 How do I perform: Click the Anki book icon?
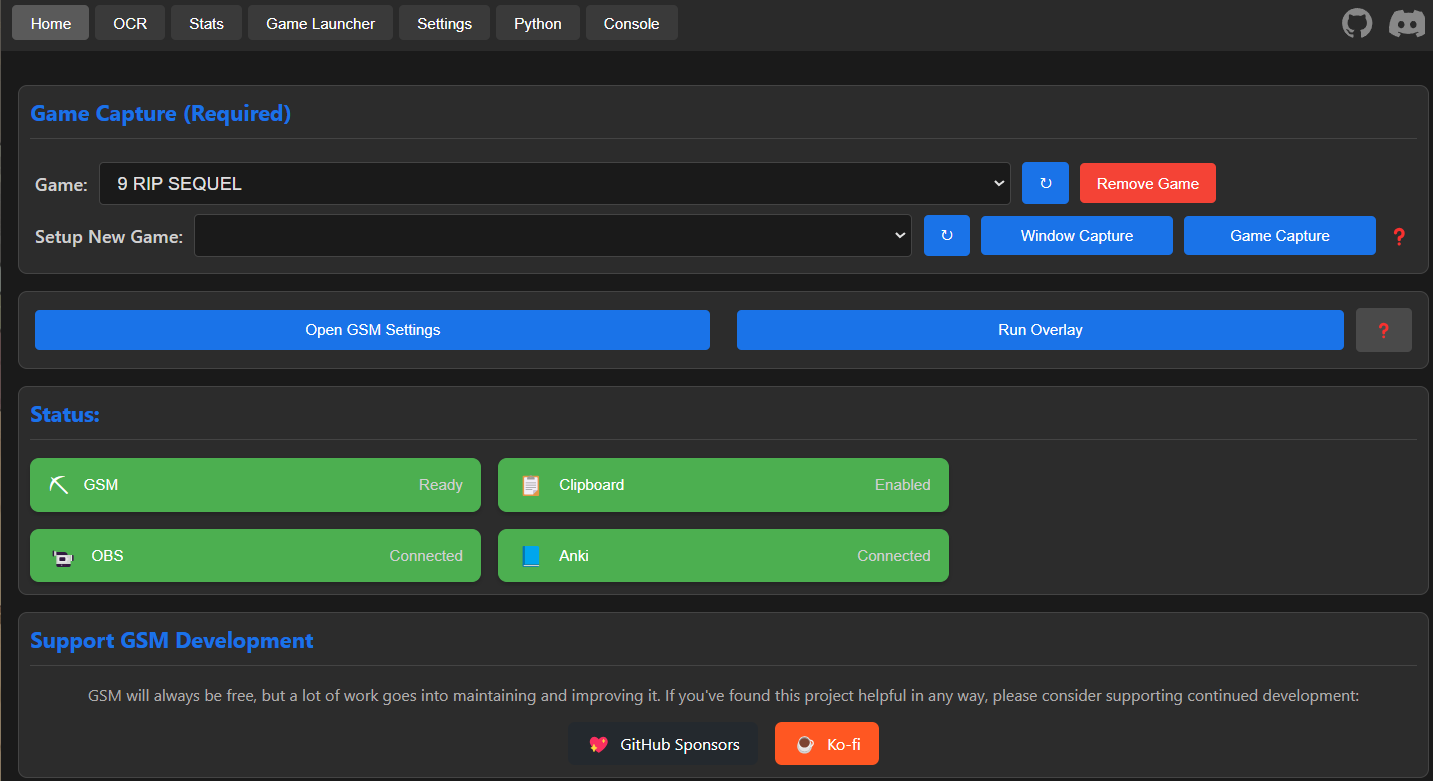530,556
